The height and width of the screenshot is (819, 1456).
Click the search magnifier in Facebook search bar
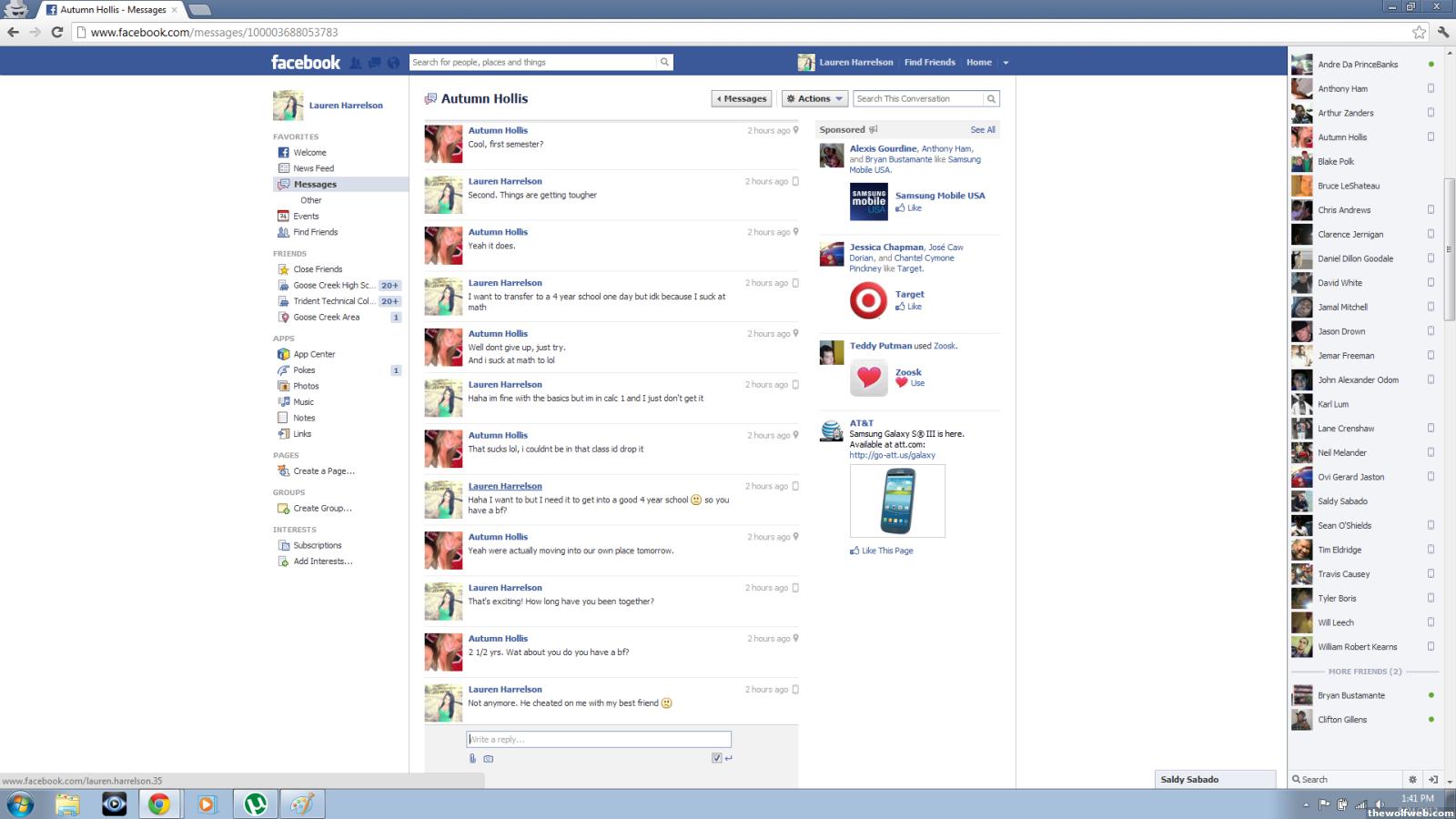[x=664, y=63]
